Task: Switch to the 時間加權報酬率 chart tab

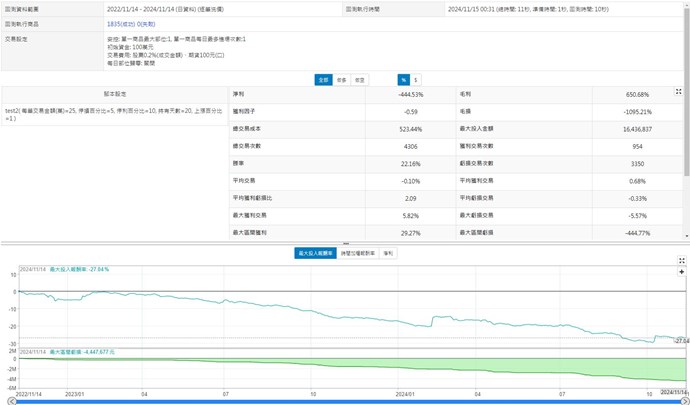Action: click(x=355, y=254)
